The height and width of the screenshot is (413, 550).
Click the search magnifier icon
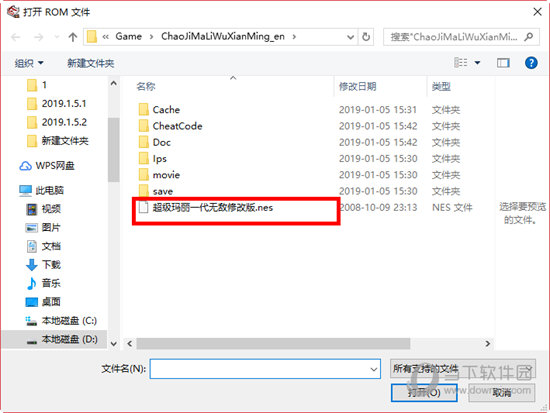tap(529, 36)
